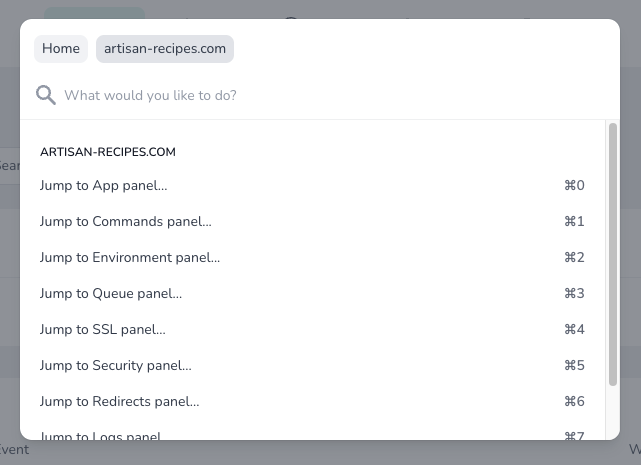Click the magnifying glass search icon
Viewport: 641px width, 465px height.
click(x=46, y=95)
